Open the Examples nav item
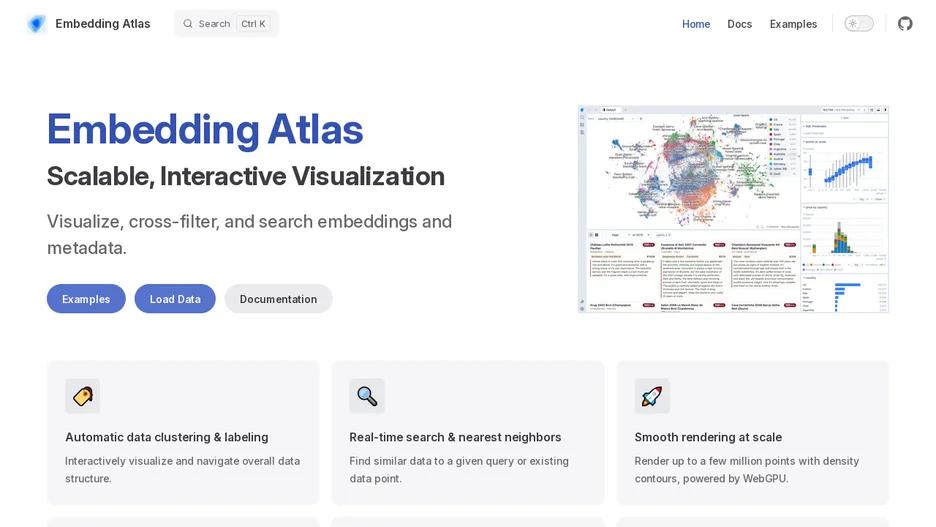The image size is (936, 527). pos(793,24)
